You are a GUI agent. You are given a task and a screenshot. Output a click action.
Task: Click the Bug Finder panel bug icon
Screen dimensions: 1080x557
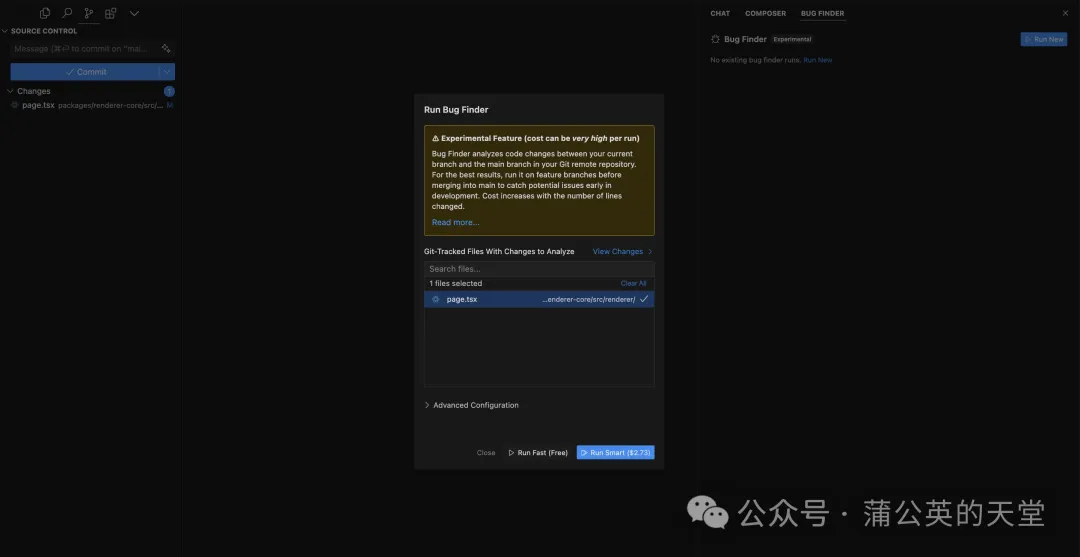click(x=716, y=39)
